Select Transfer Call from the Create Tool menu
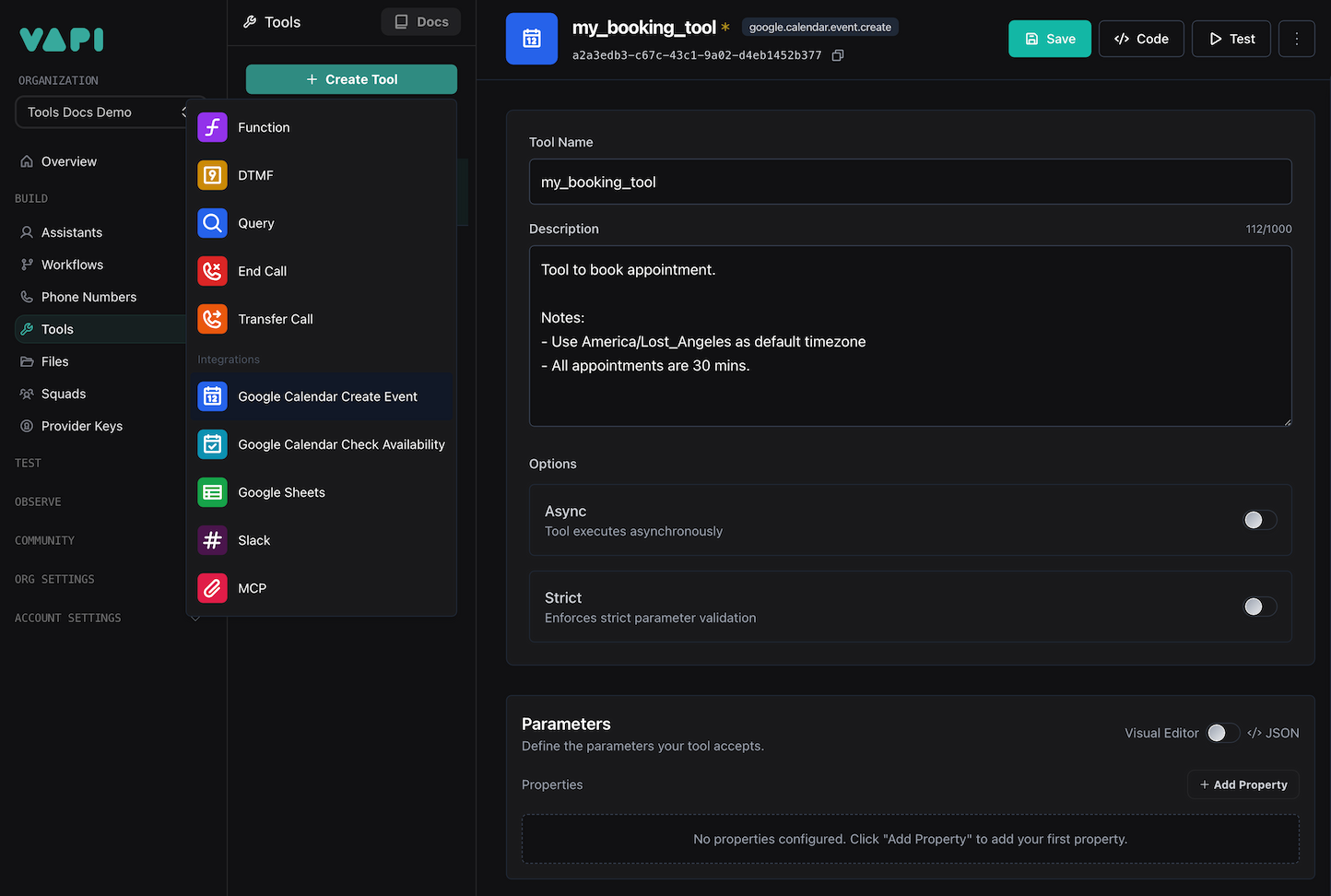 coord(276,319)
